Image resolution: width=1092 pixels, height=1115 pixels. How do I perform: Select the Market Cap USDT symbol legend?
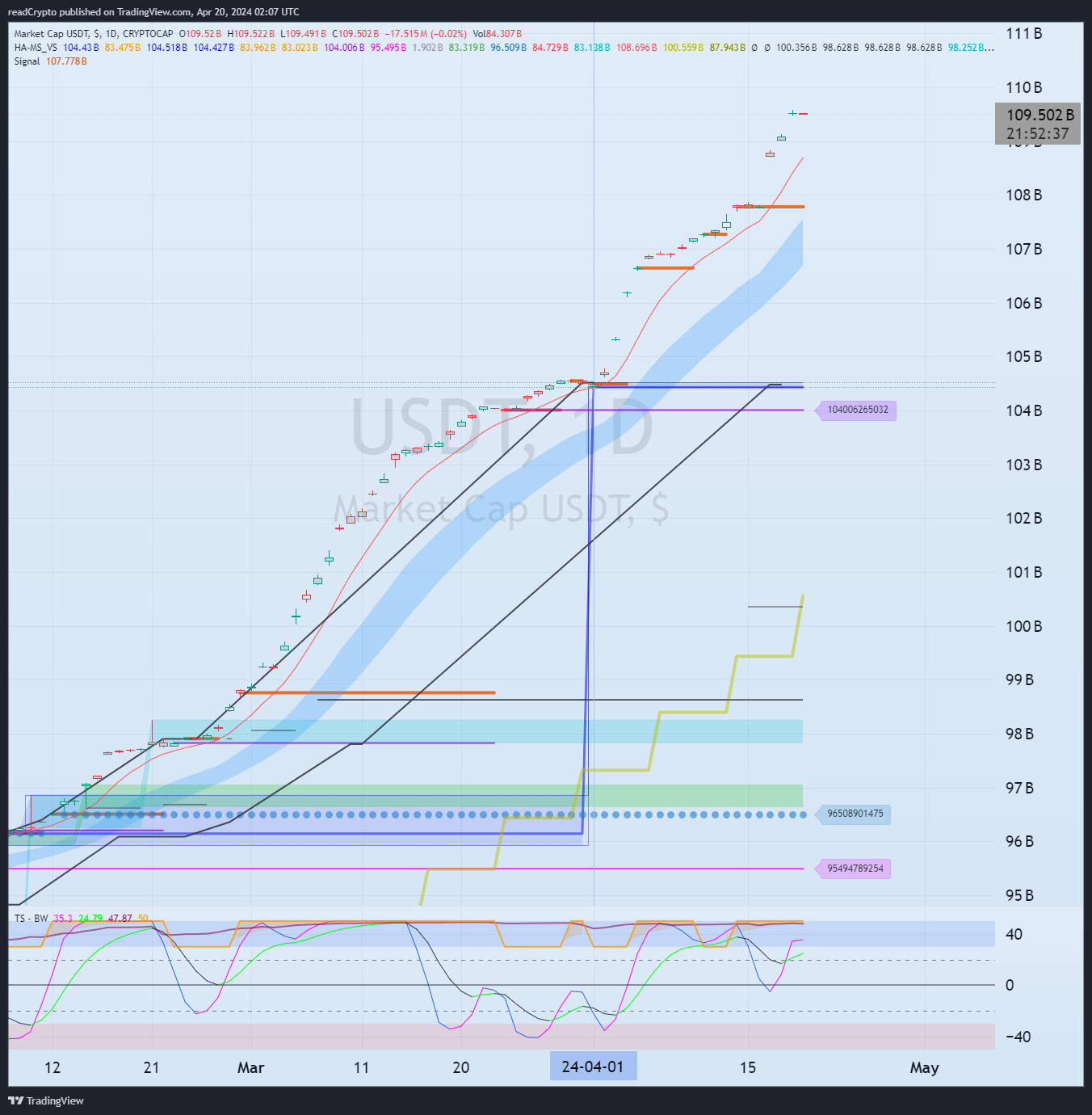click(94, 34)
